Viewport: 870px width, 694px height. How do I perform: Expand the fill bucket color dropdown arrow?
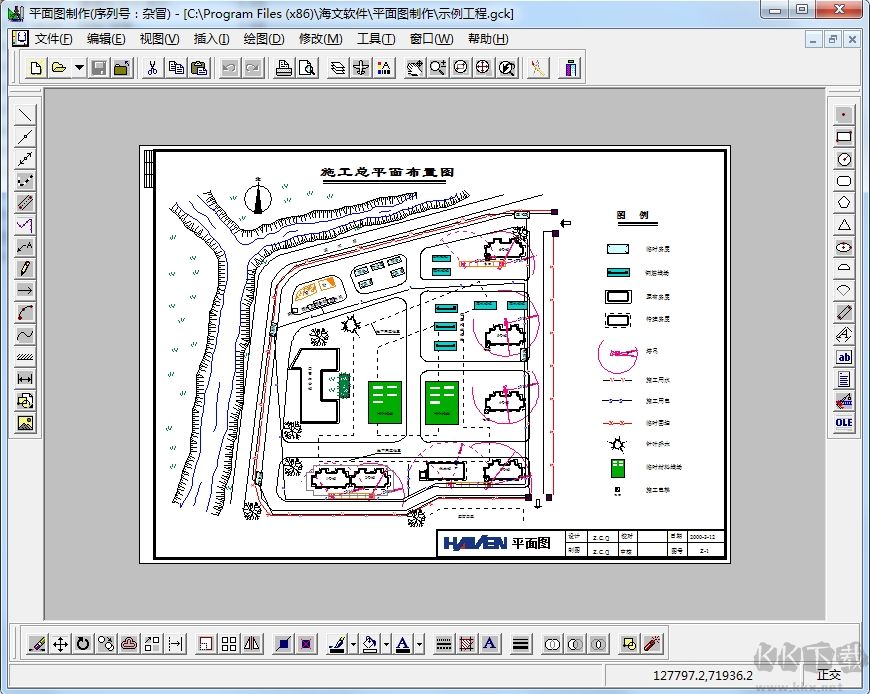coord(386,644)
